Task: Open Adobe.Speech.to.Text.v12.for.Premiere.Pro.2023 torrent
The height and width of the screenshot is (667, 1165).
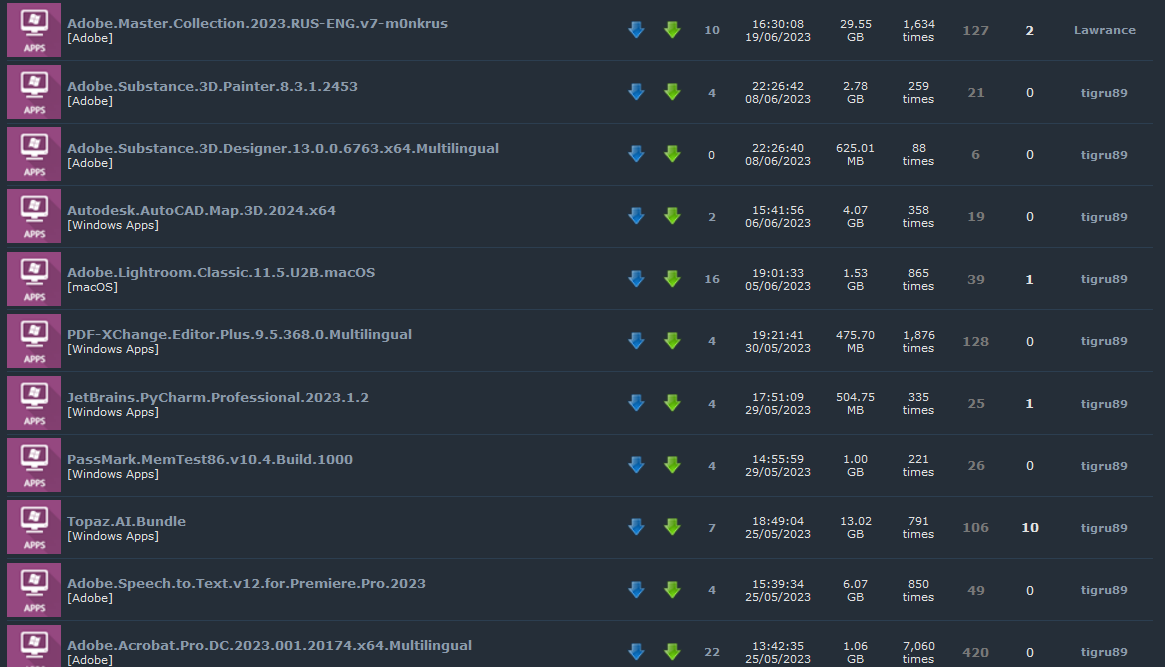Action: (247, 583)
